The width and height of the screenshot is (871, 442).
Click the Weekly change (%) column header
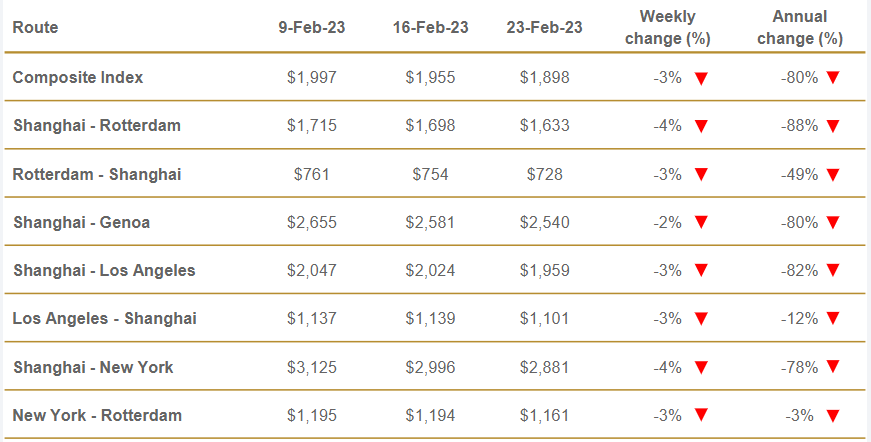[x=668, y=27]
